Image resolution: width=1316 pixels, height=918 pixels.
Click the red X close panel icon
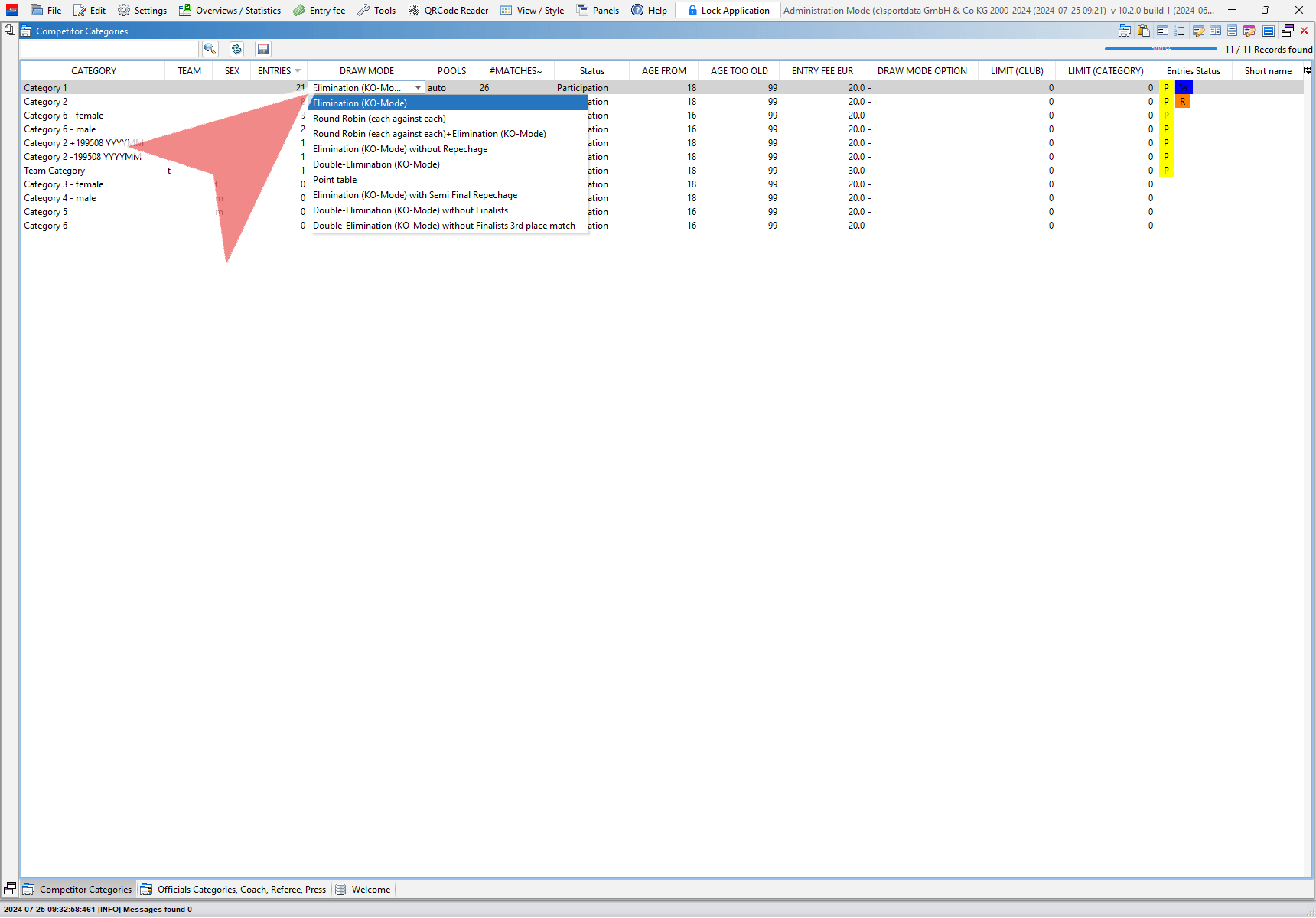(x=1305, y=31)
